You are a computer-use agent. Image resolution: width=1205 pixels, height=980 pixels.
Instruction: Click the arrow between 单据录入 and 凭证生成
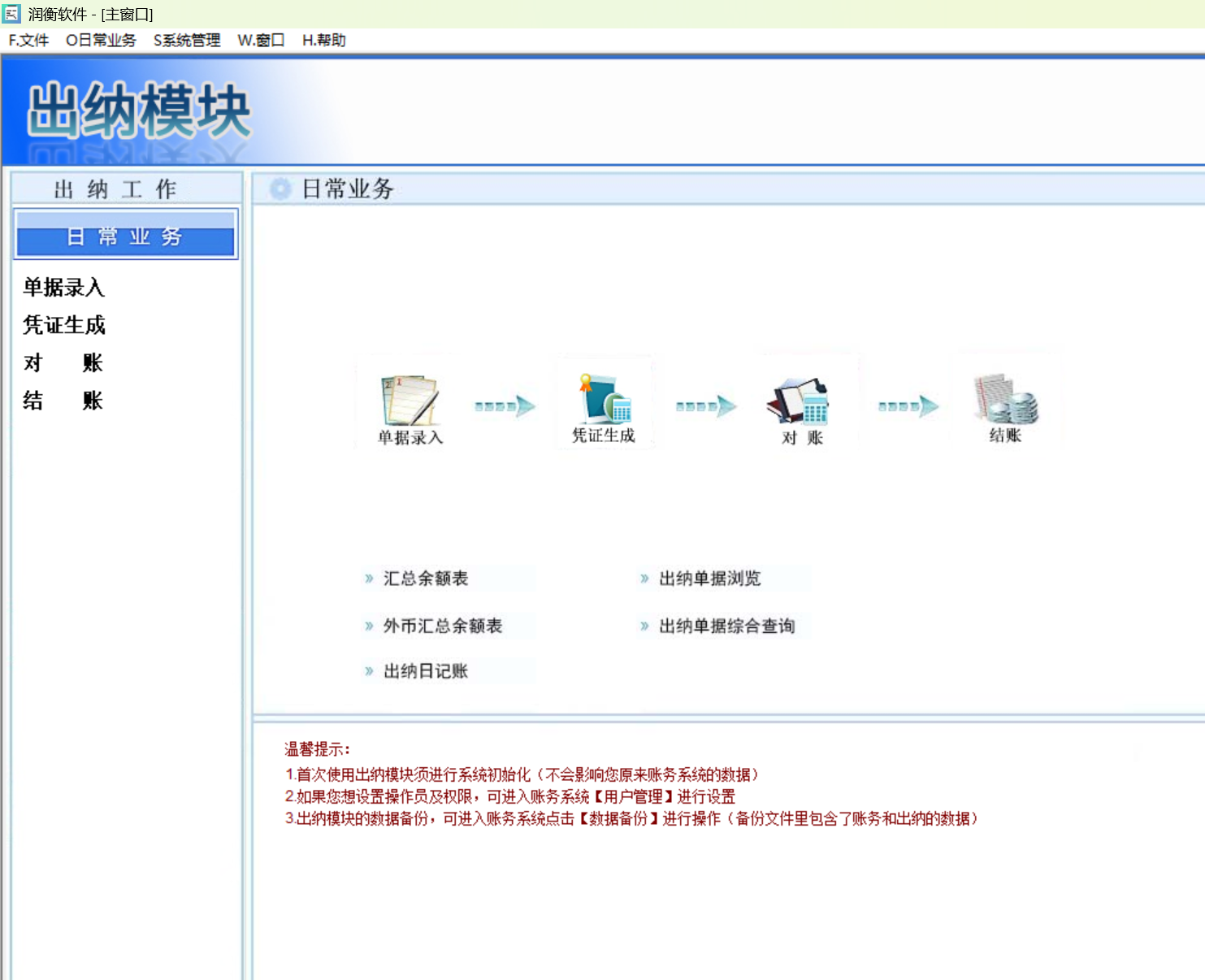(x=505, y=405)
